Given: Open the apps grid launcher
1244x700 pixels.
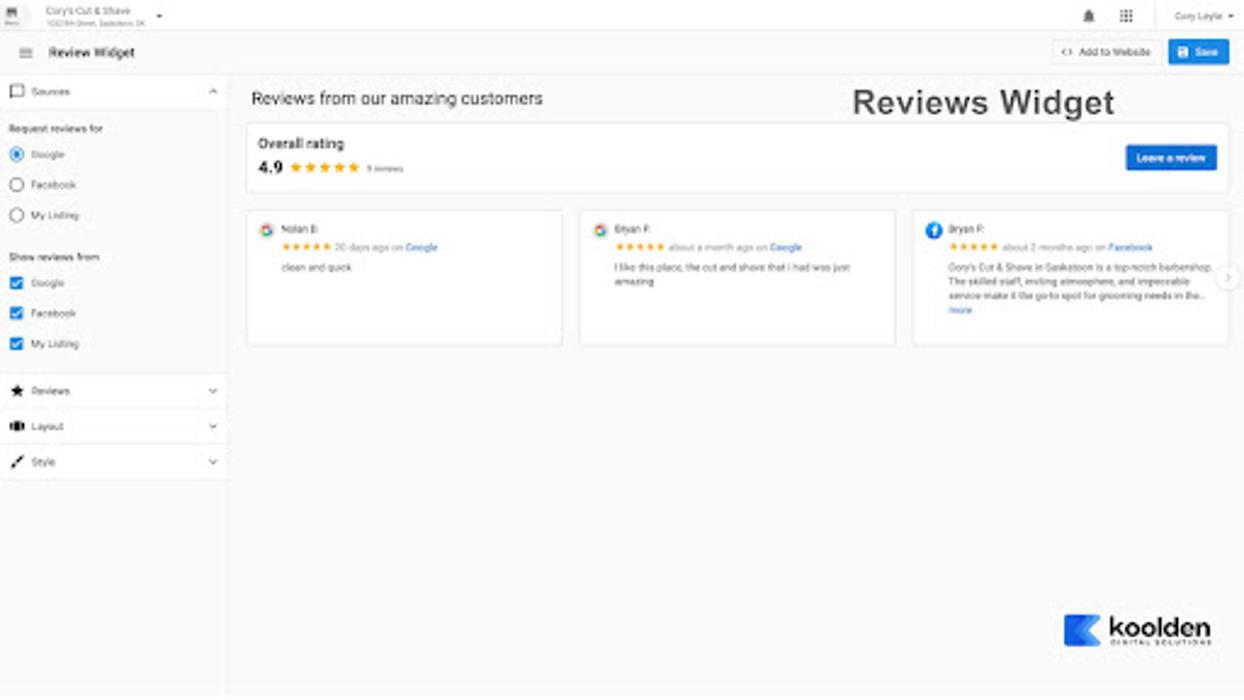Looking at the screenshot, I should pyautogui.click(x=1126, y=16).
